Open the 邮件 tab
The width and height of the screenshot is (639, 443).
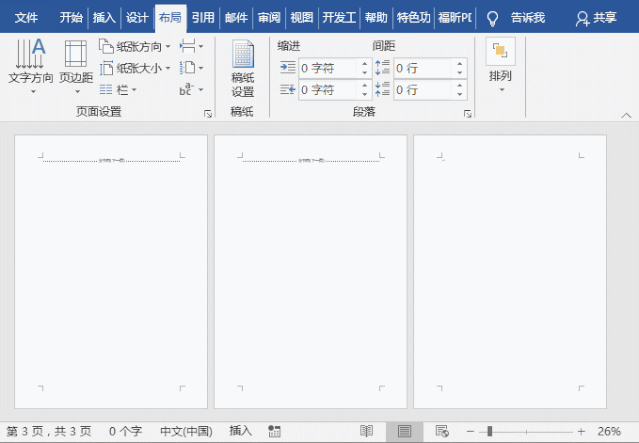236,18
